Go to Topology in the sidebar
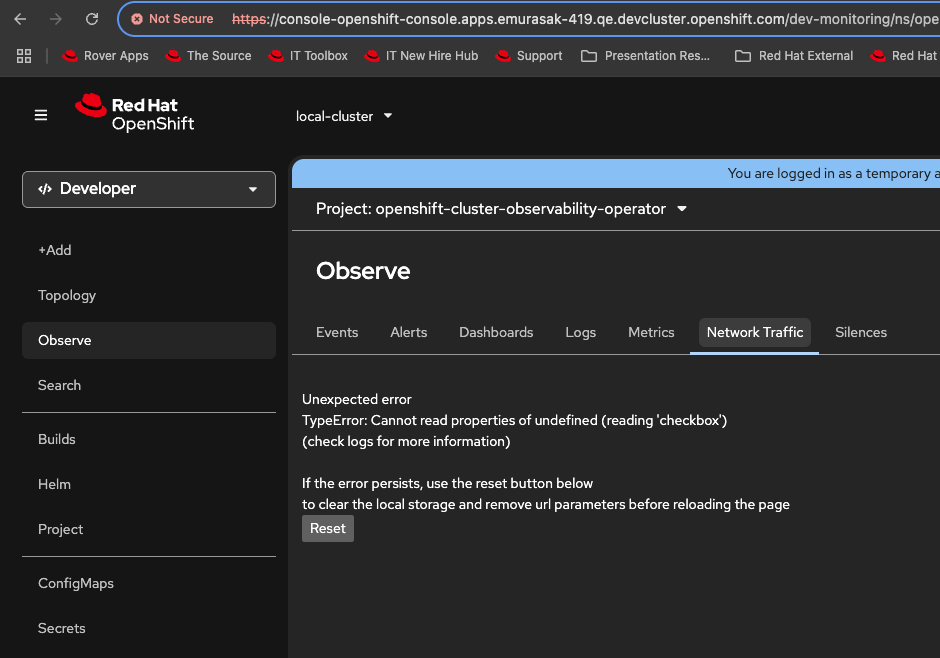940x658 pixels. coord(67,295)
